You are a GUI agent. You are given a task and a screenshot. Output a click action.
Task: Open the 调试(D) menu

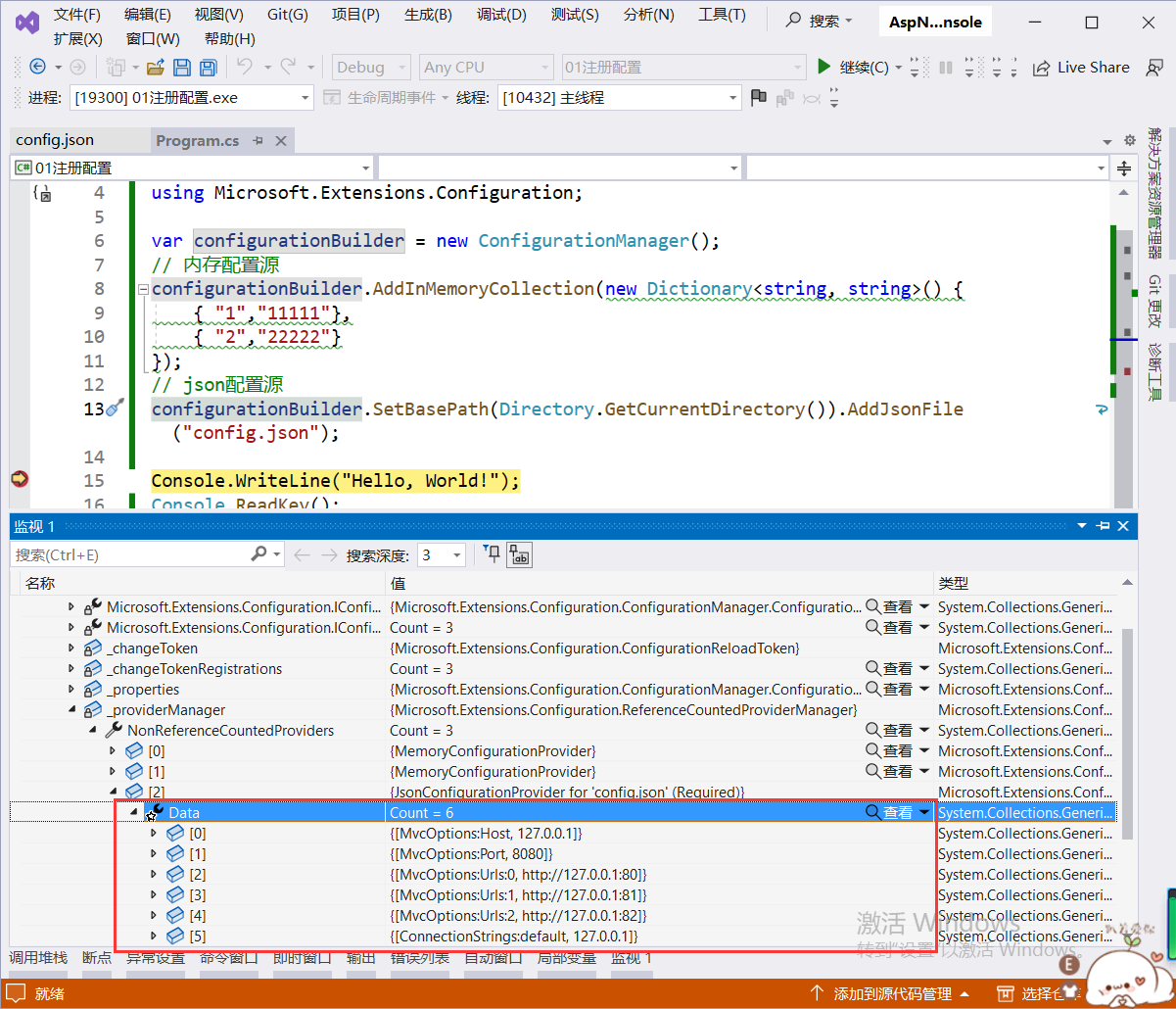501,15
